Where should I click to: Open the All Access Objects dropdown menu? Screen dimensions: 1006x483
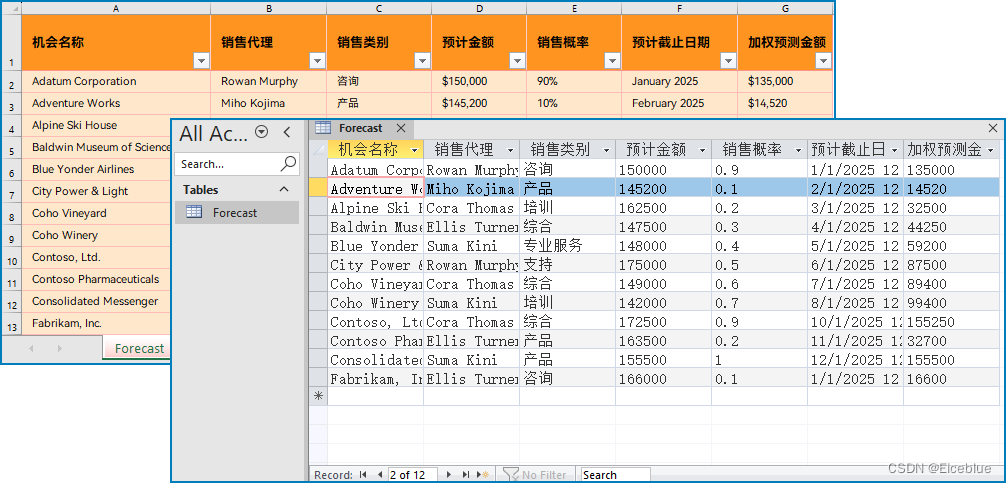click(x=261, y=132)
